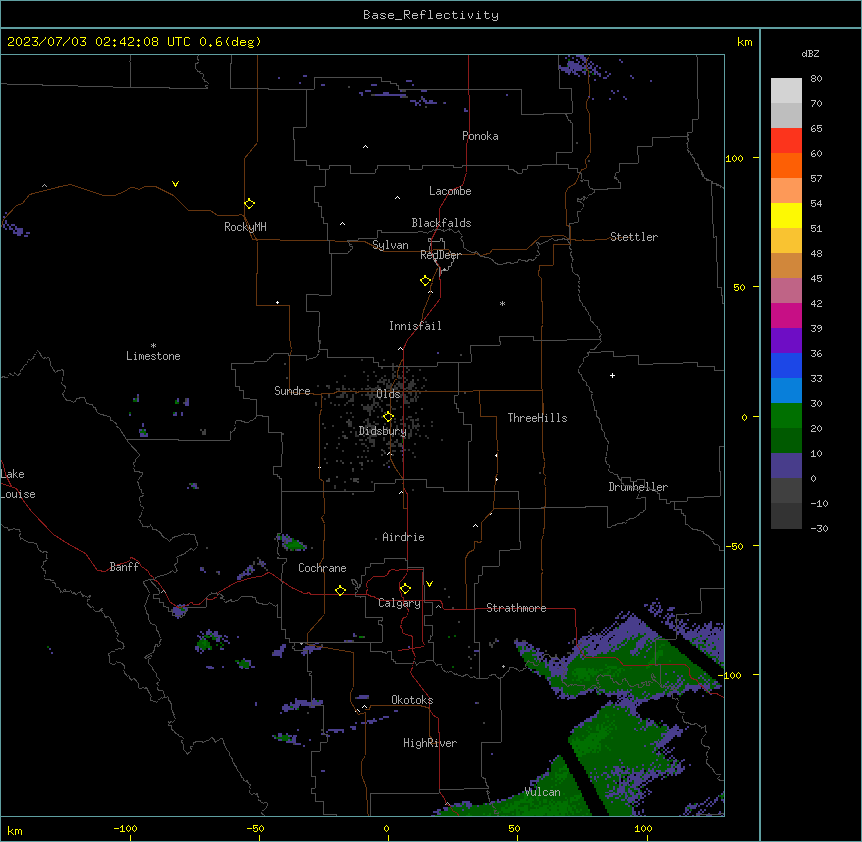862x842 pixels.
Task: Click the Sylvan label on the map
Action: coord(390,245)
